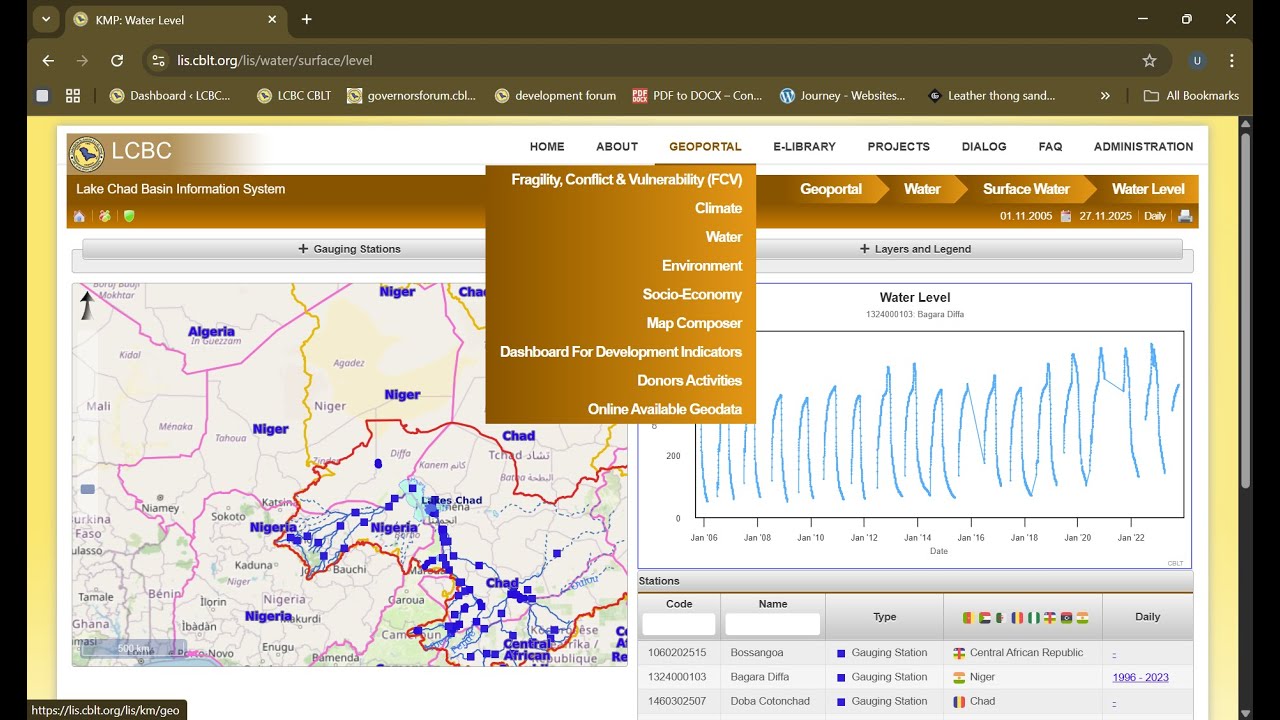1280x720 pixels.
Task: Reload the page in Chrome
Action: [x=117, y=60]
